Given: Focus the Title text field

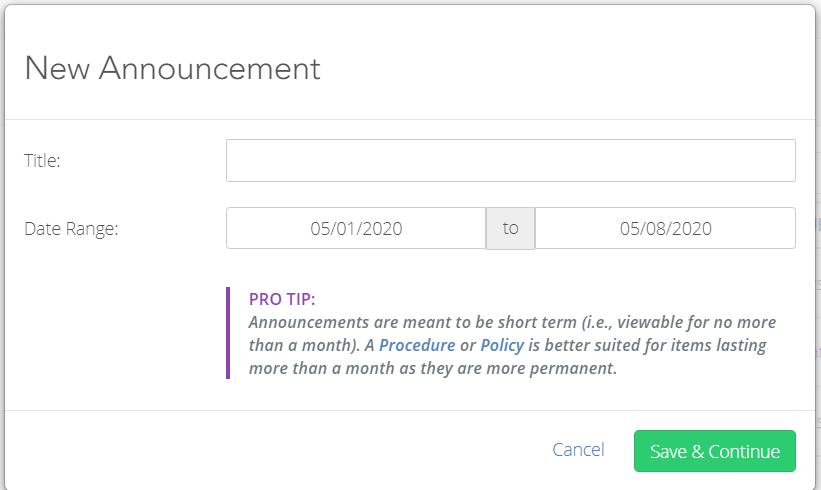Looking at the screenshot, I should 511,160.
